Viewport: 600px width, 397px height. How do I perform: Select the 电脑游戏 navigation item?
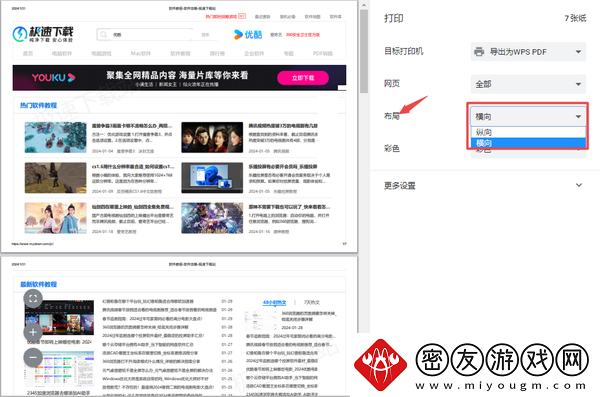[x=101, y=53]
